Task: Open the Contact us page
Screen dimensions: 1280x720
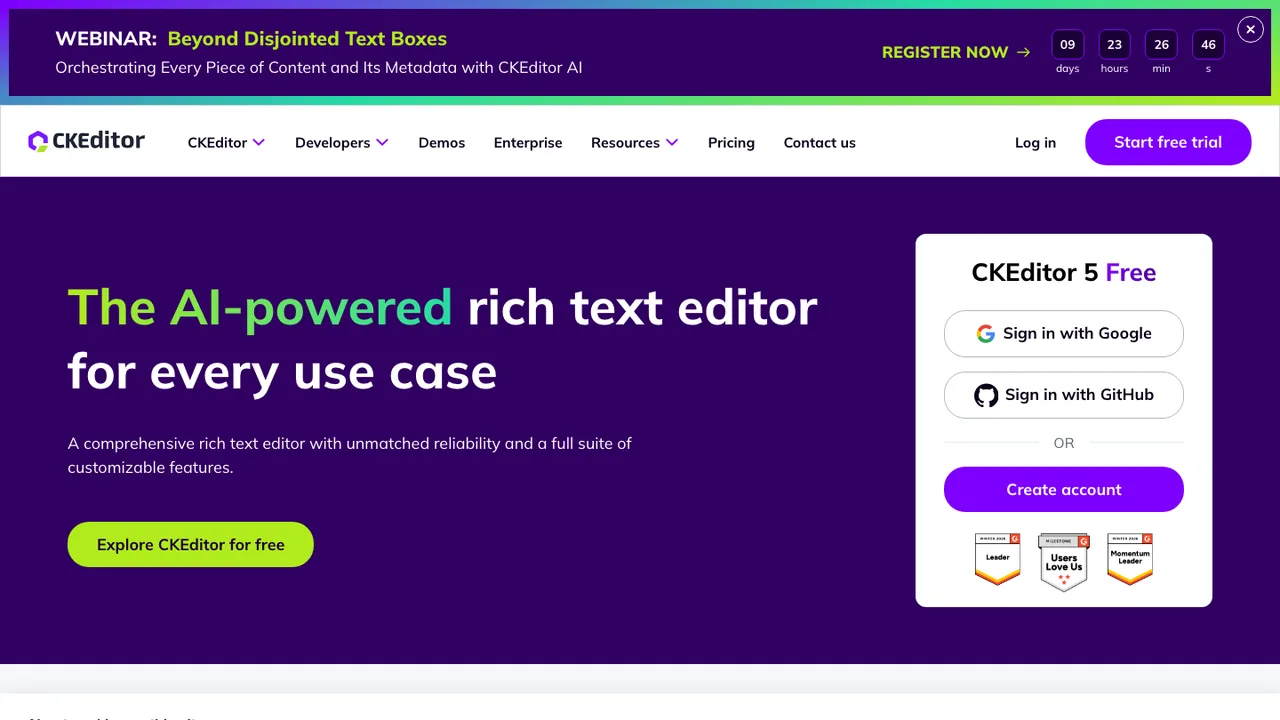Action: click(x=819, y=143)
